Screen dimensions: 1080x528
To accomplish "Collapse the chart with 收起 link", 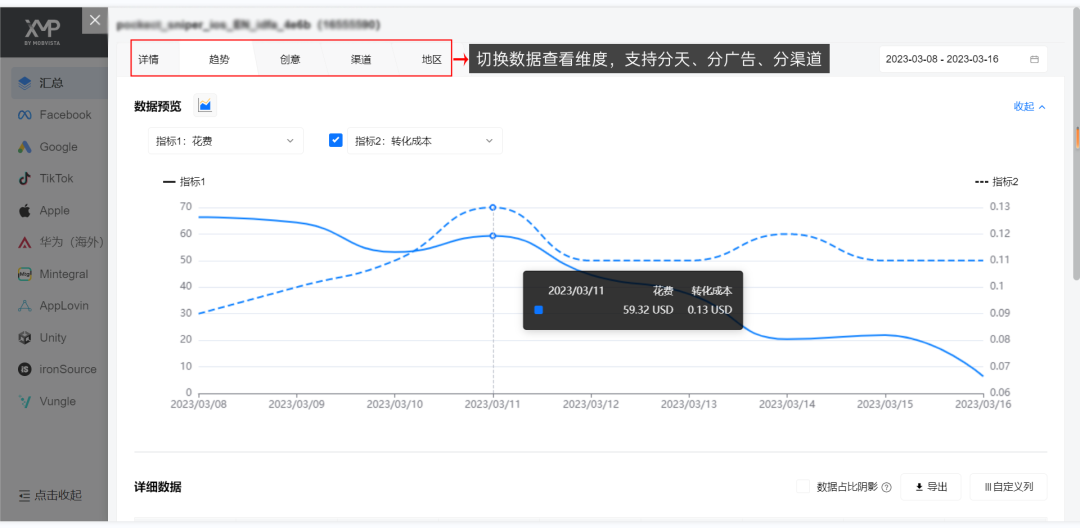I will coord(1030,107).
